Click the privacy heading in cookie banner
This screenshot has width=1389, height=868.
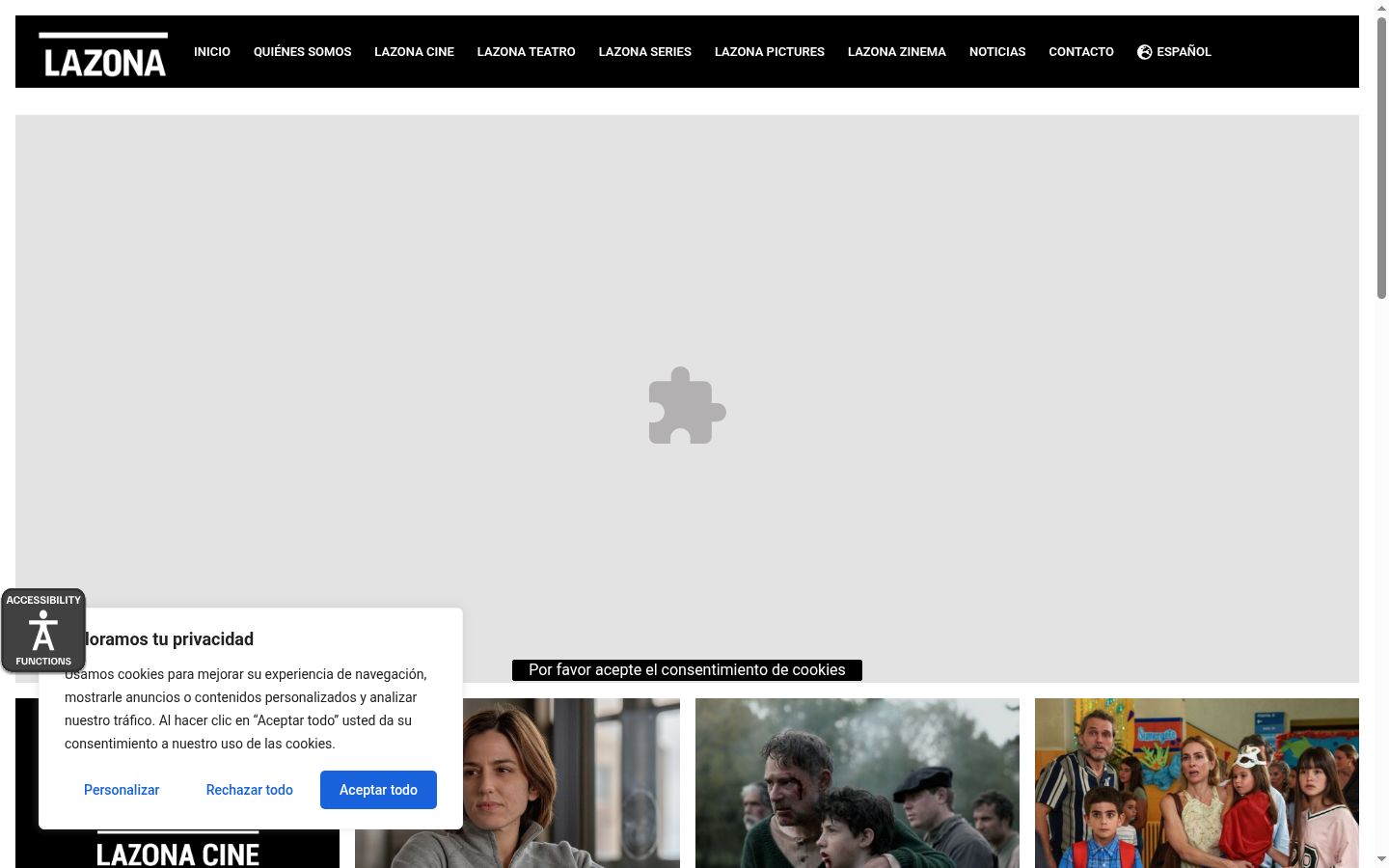pos(170,639)
